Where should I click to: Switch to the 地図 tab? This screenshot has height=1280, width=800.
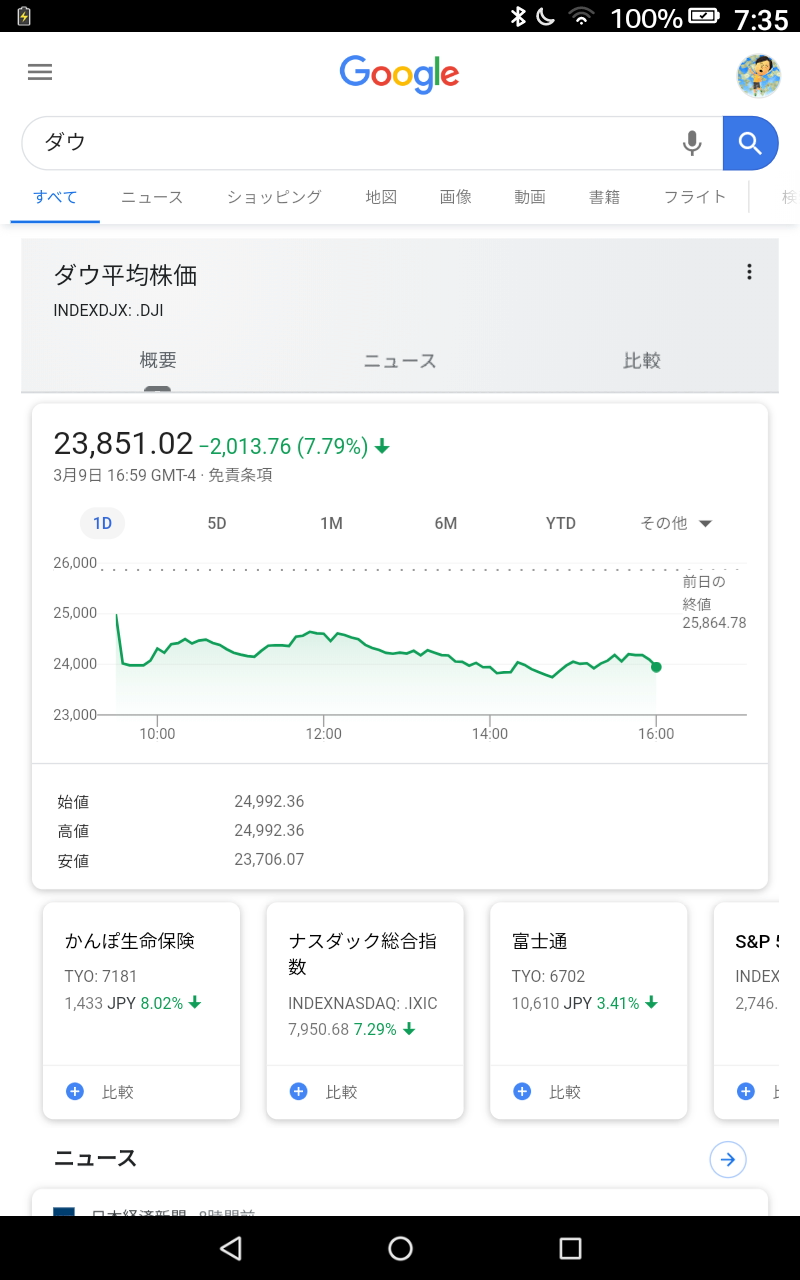coord(381,197)
